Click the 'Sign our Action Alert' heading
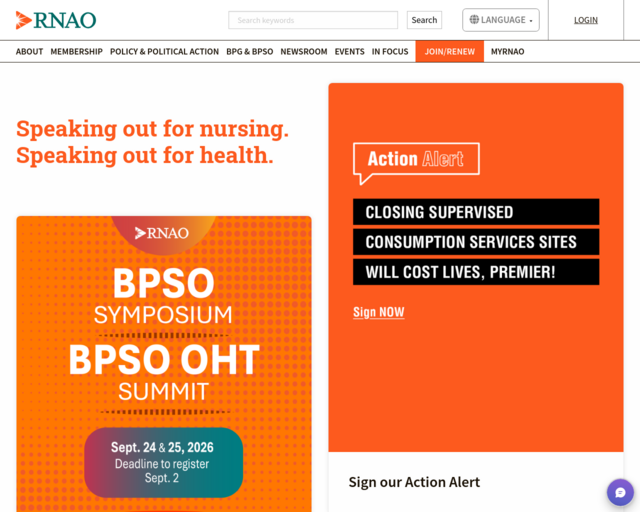The image size is (640, 512). click(x=414, y=482)
